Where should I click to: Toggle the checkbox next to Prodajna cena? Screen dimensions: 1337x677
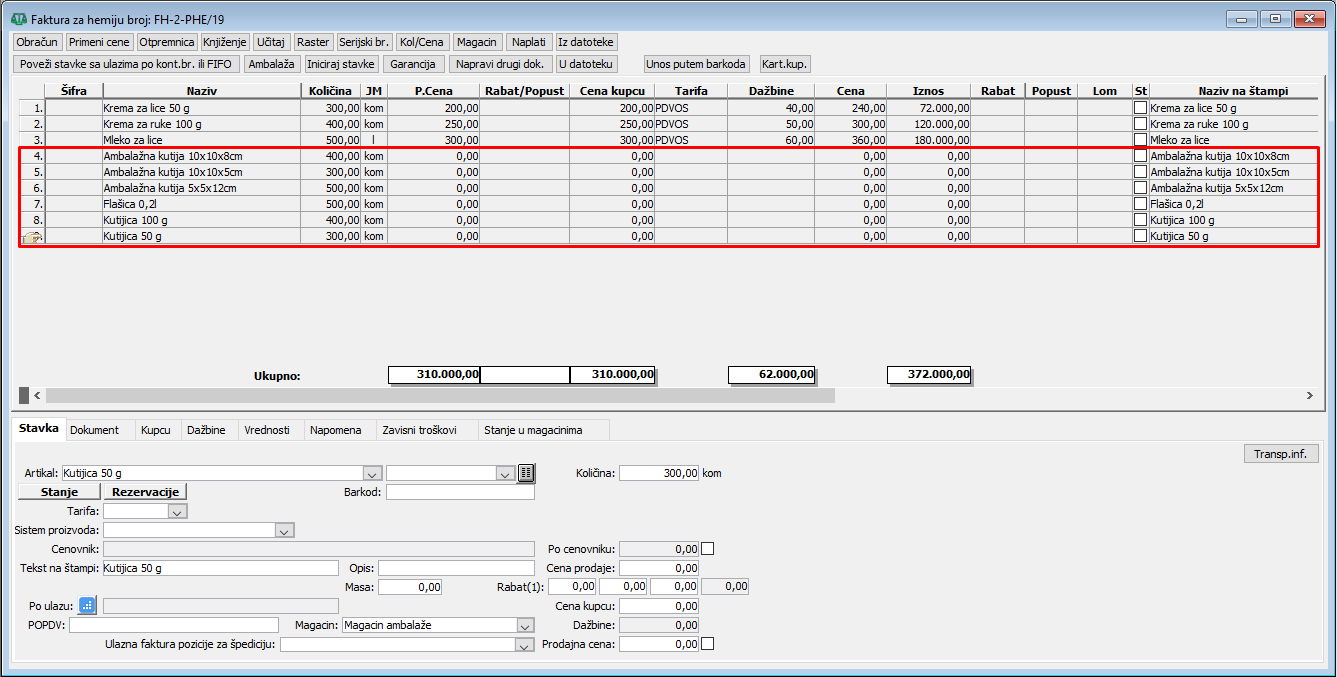tap(708, 644)
